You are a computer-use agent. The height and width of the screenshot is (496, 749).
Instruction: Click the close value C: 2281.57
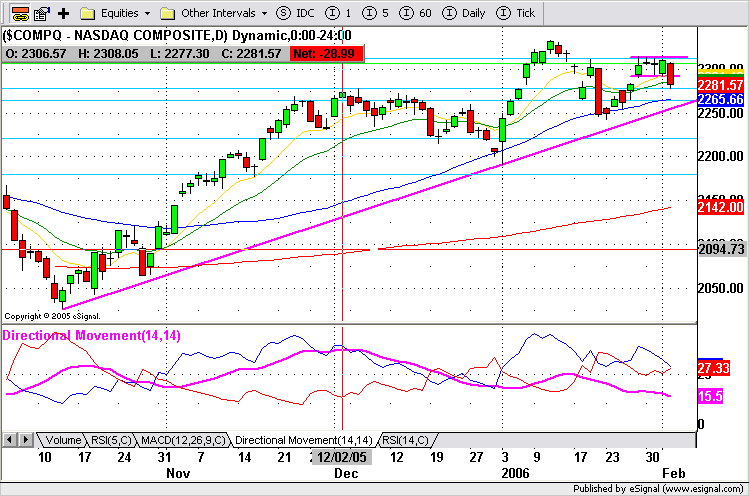tap(252, 54)
